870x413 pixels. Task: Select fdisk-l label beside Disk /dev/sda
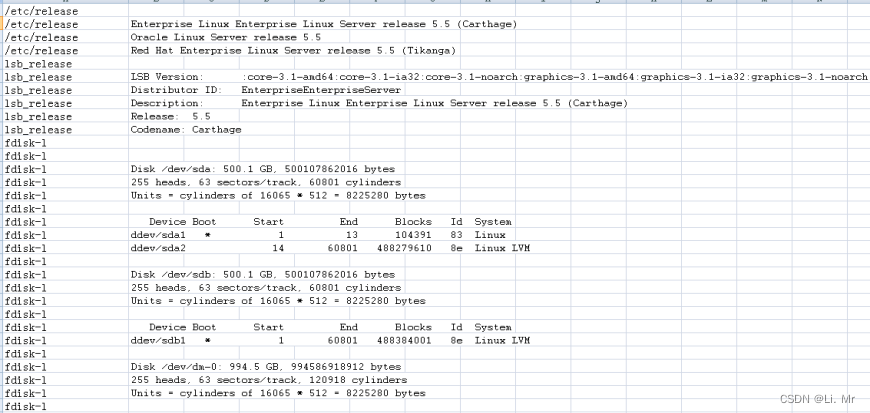pos(26,169)
